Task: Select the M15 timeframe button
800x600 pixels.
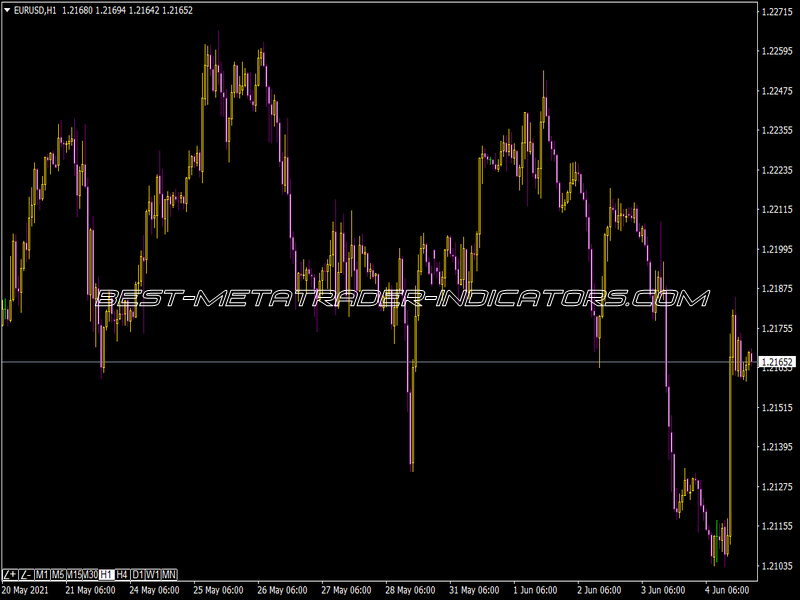Action: (74, 574)
